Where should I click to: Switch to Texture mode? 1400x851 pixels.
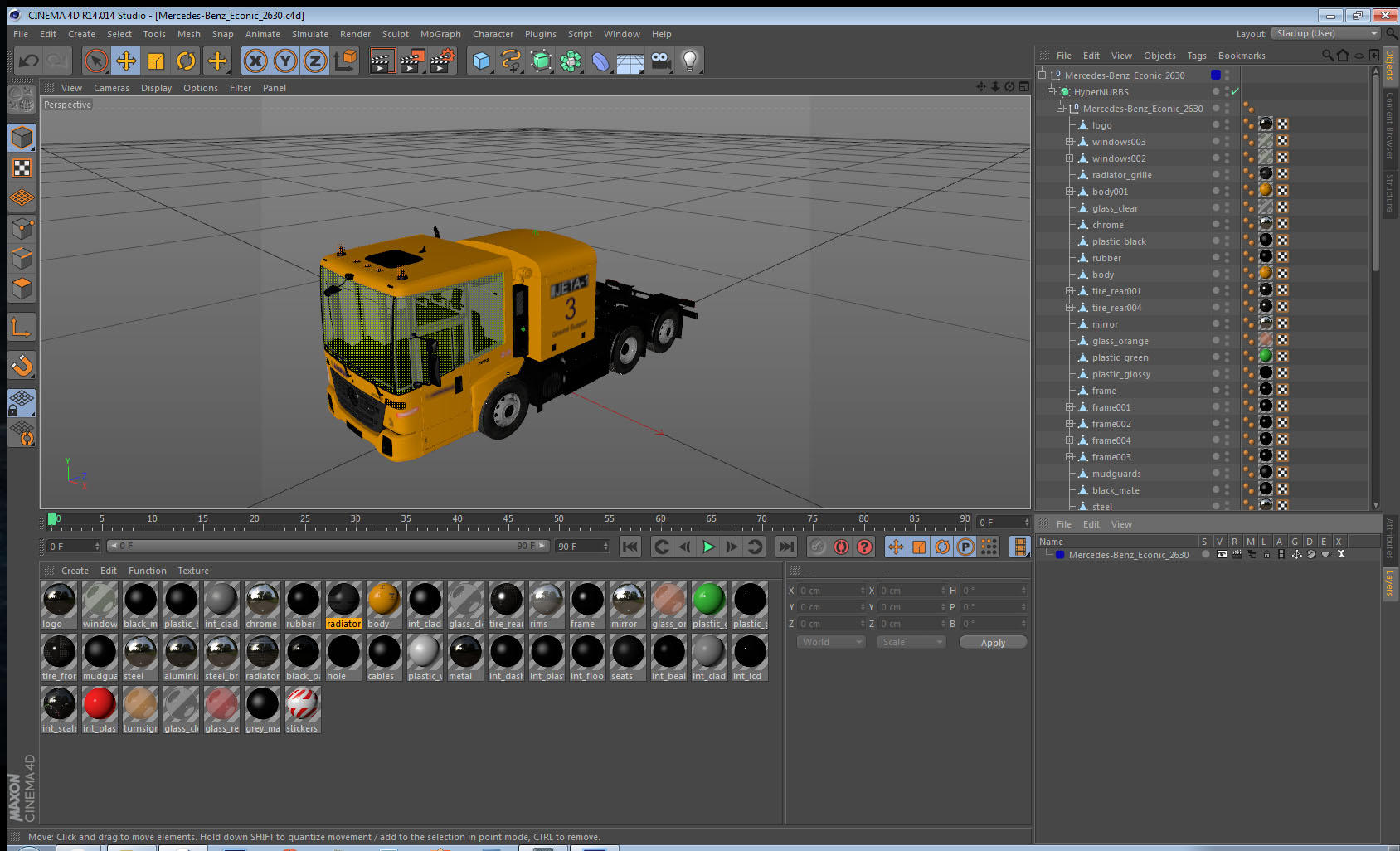(22, 168)
